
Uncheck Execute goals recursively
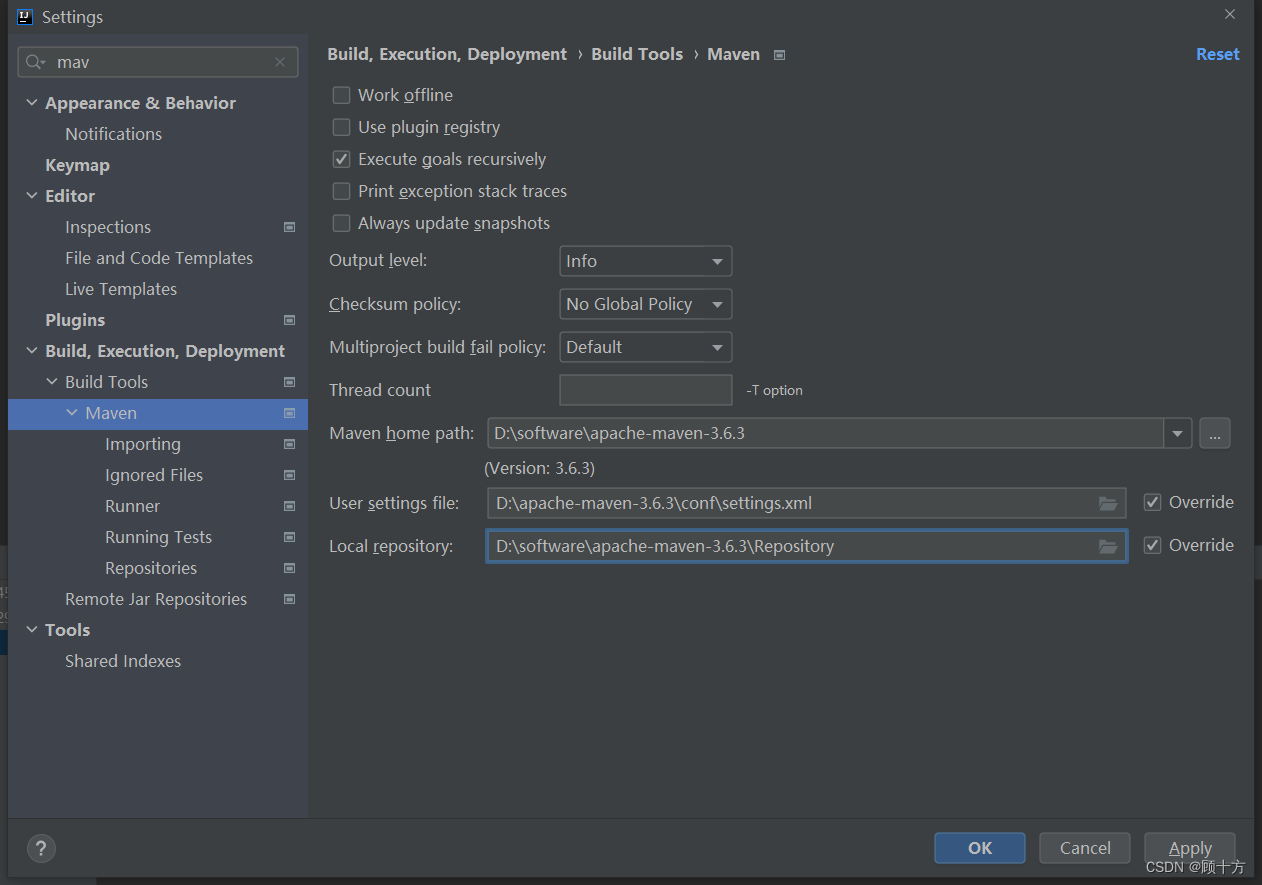coord(342,159)
